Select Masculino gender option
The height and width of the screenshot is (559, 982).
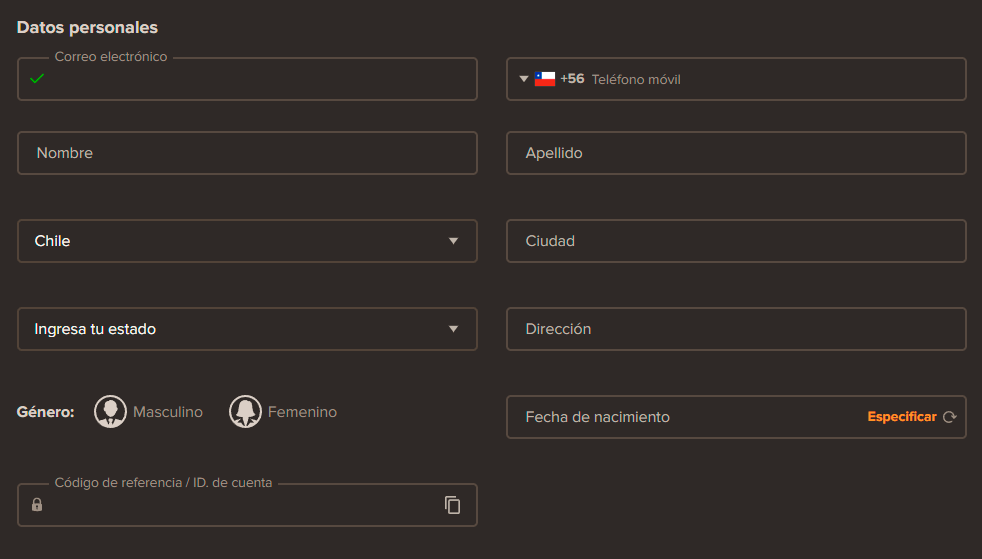pos(167,412)
